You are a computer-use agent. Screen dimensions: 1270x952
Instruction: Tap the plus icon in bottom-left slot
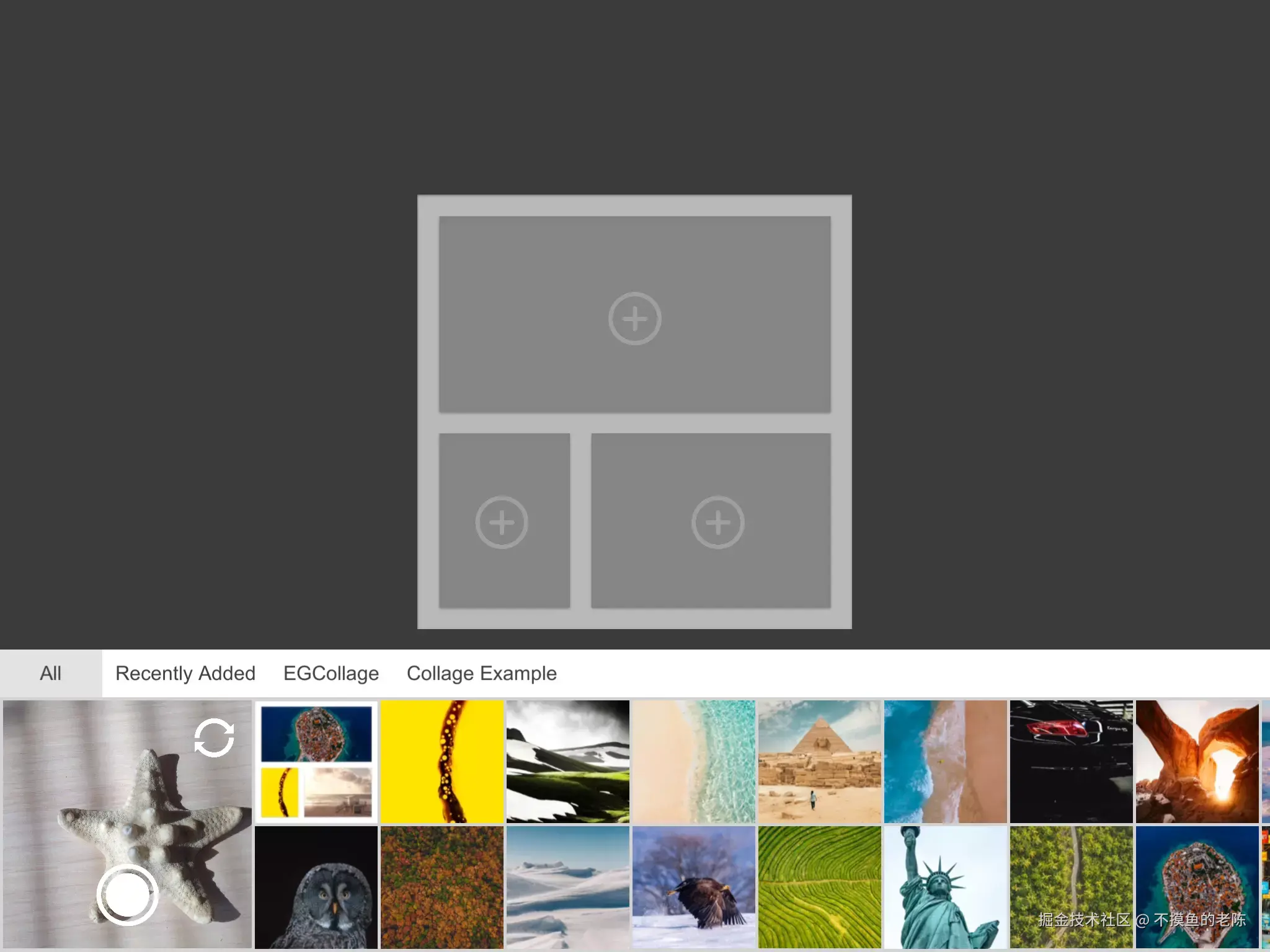(x=502, y=522)
